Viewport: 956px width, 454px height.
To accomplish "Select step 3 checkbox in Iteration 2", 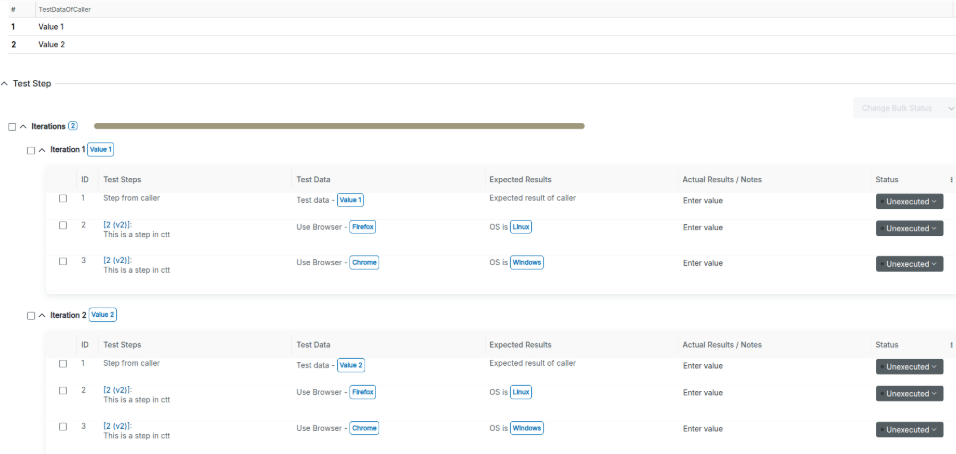I will click(63, 428).
